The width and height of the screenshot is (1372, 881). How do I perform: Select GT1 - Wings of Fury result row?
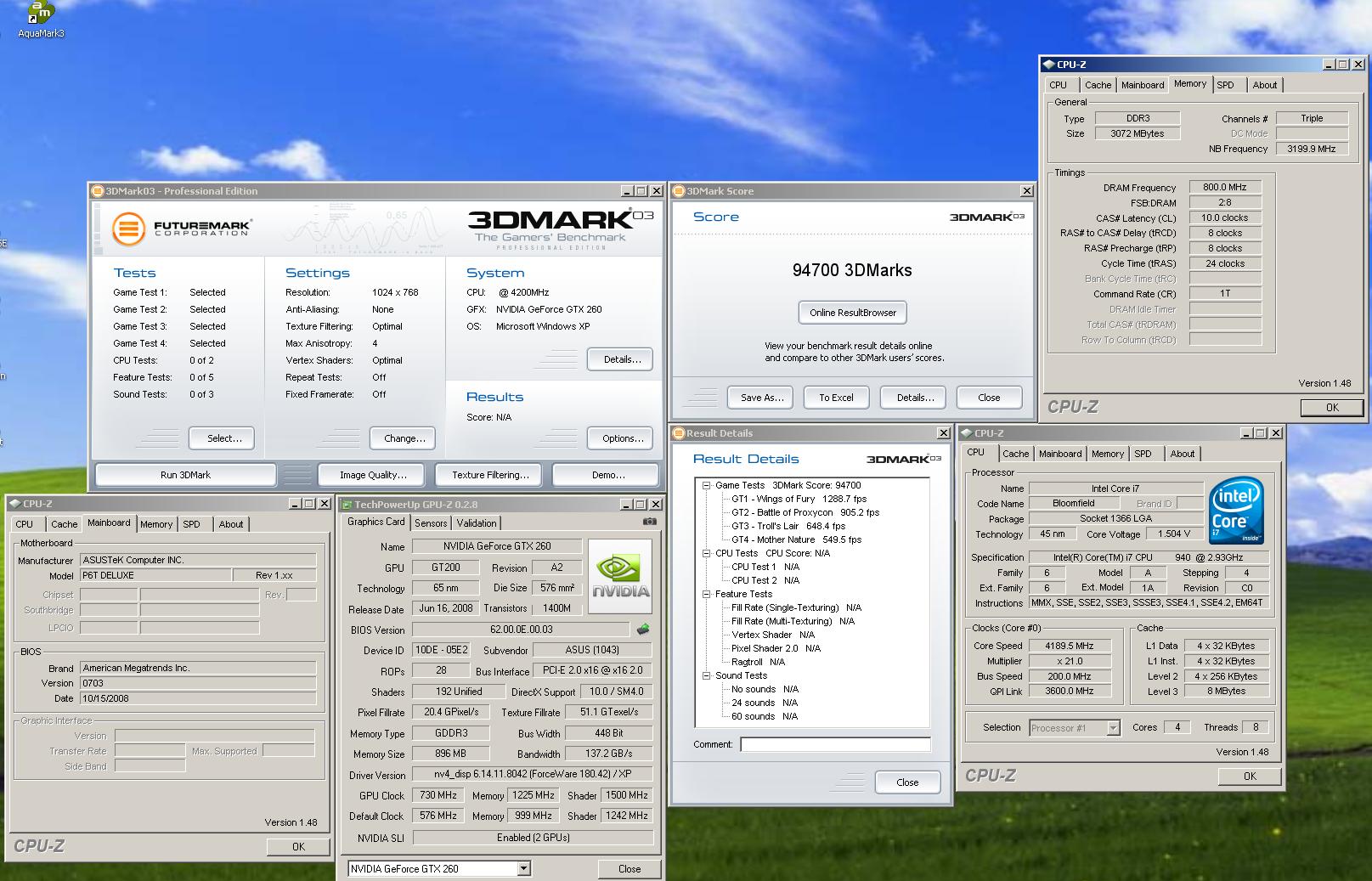(799, 499)
